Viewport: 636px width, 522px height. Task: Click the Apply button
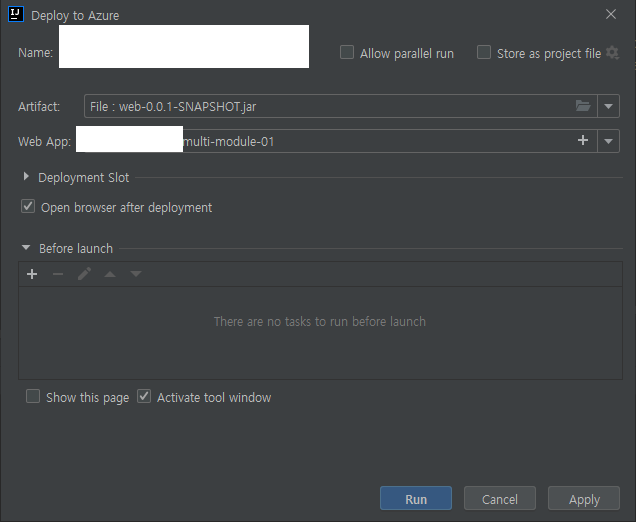(584, 498)
